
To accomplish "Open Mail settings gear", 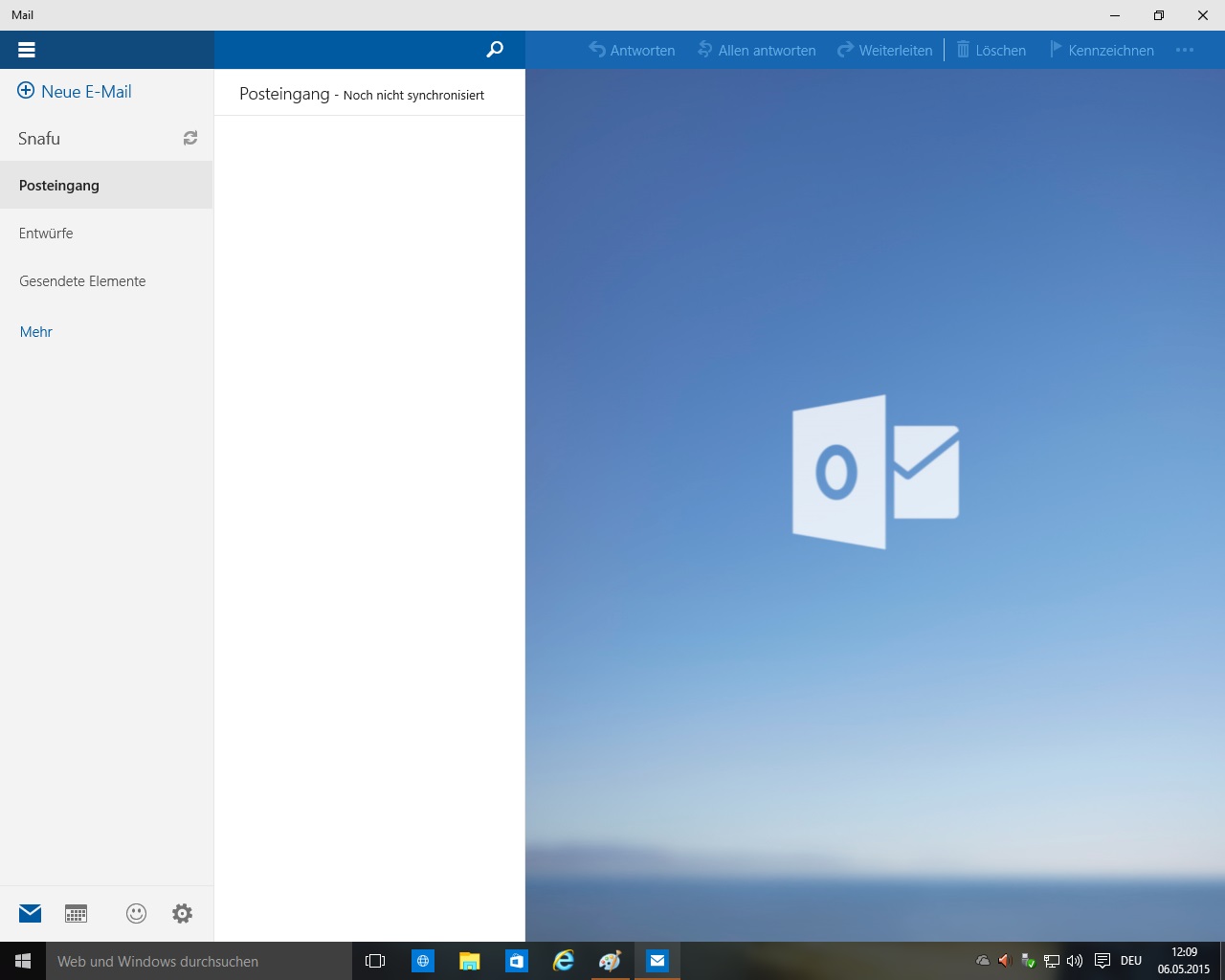I will (x=182, y=913).
